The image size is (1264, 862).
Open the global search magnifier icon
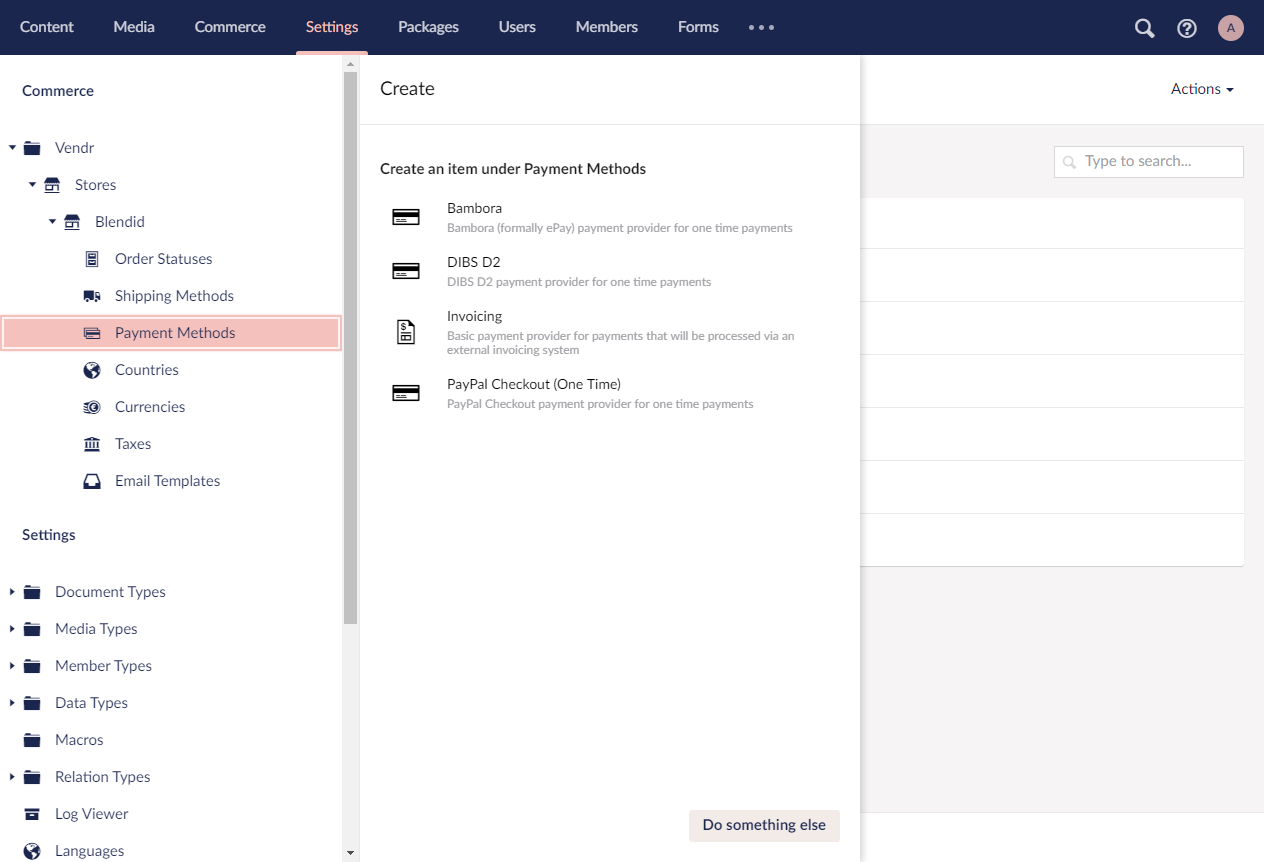pyautogui.click(x=1145, y=28)
